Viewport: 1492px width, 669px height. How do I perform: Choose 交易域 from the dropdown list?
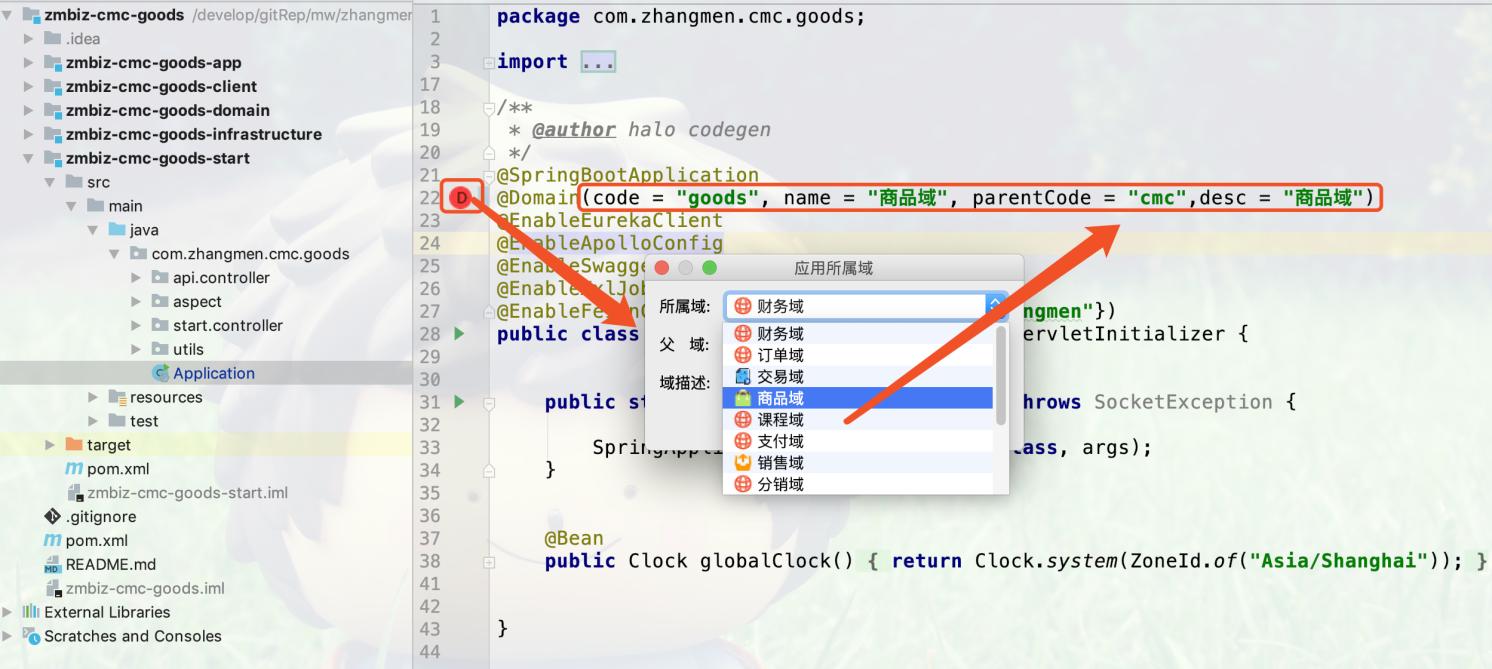point(780,377)
